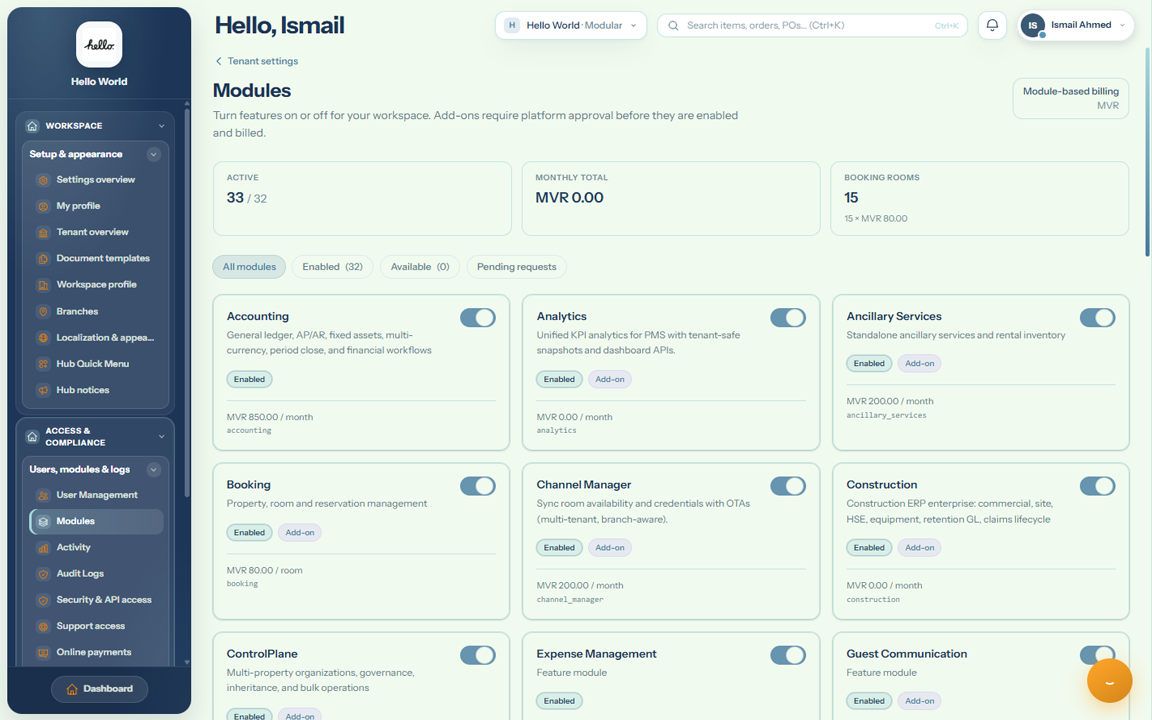
Task: Collapse the Workspace section chevron
Action: coord(162,126)
